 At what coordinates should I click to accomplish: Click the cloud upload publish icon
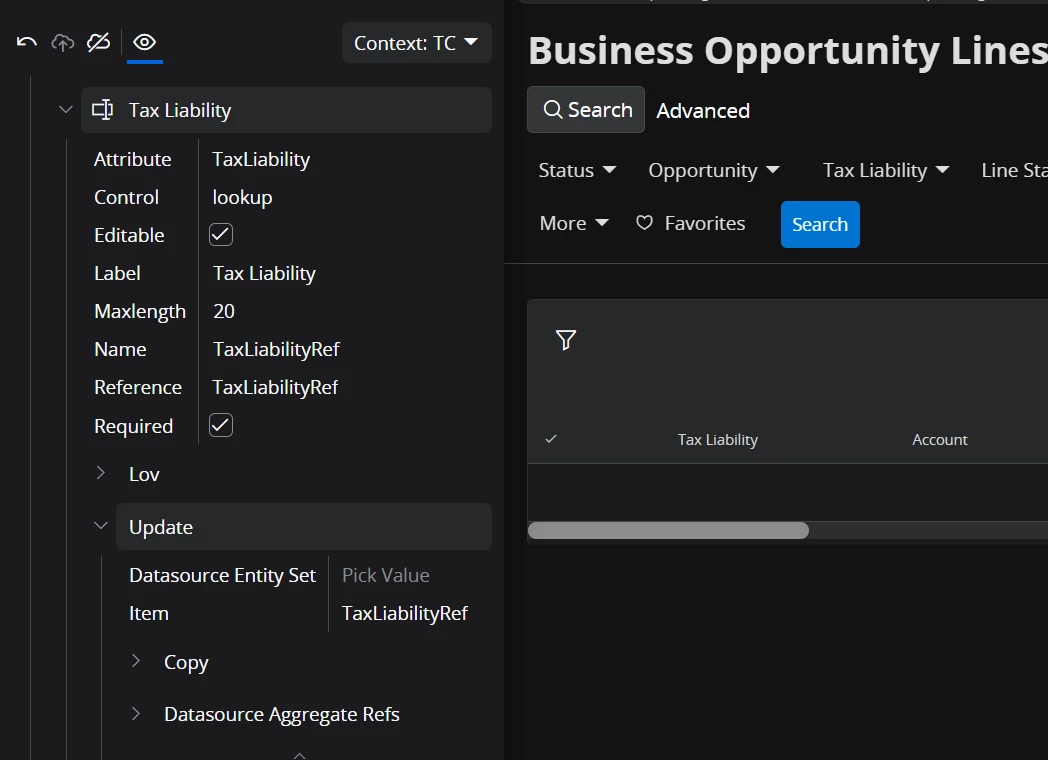(63, 42)
